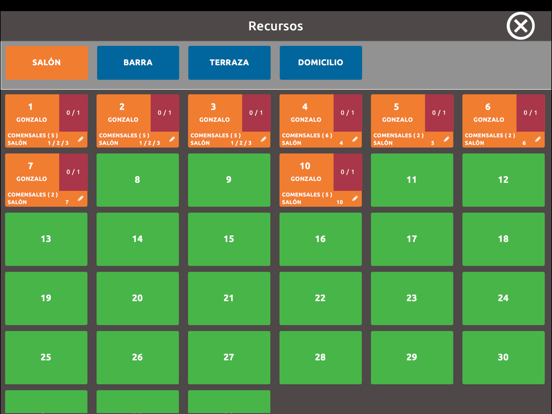Select free table 8
The image size is (552, 414).
click(138, 180)
